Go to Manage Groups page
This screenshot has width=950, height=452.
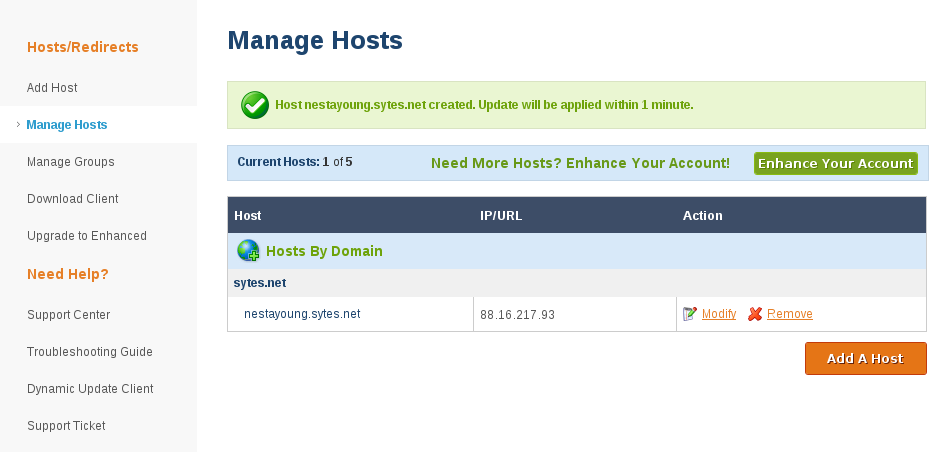pyautogui.click(x=71, y=162)
